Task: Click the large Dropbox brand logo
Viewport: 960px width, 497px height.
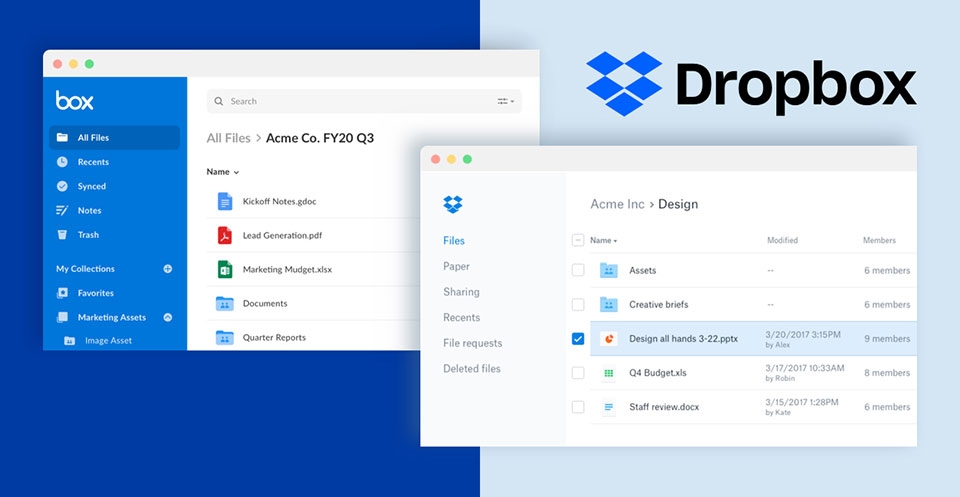Action: tap(751, 83)
